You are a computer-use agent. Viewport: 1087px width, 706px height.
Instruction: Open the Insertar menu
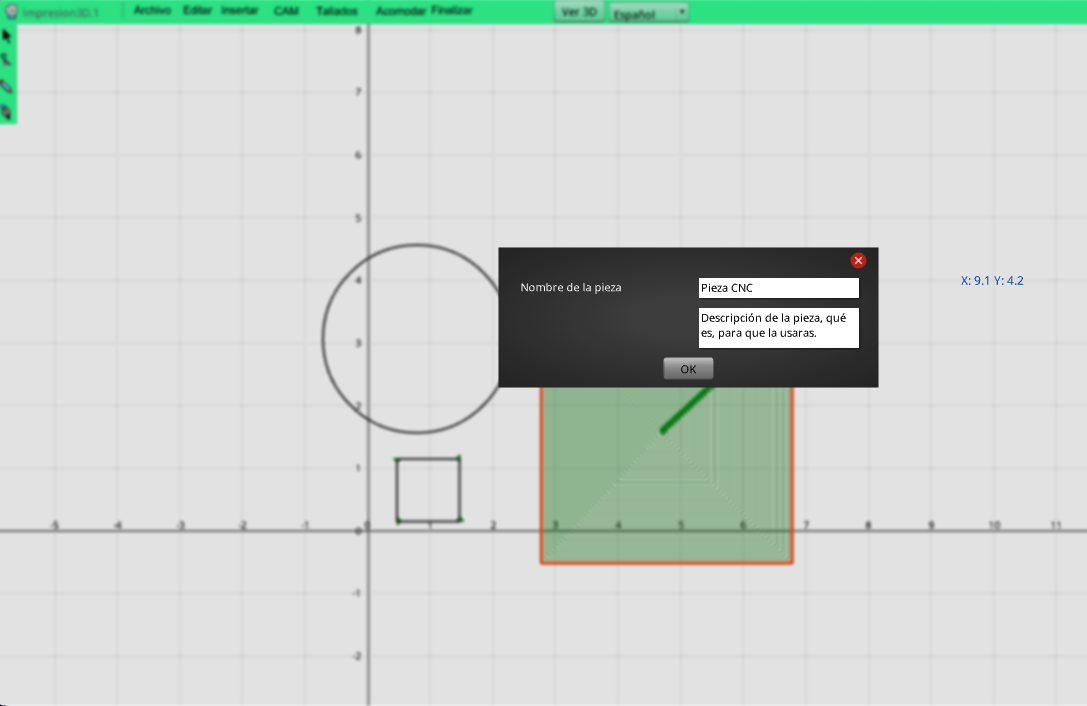pyautogui.click(x=240, y=11)
